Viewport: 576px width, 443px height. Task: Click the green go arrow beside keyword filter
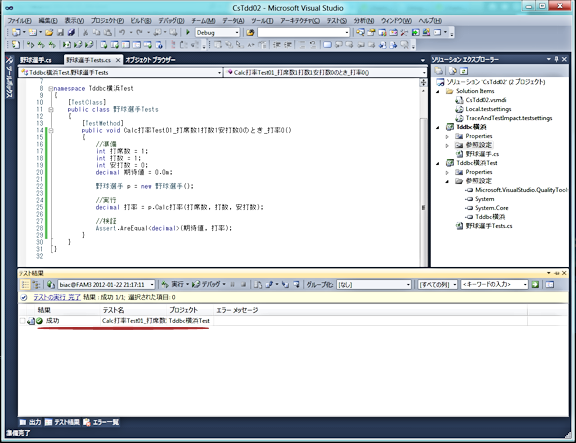point(535,284)
